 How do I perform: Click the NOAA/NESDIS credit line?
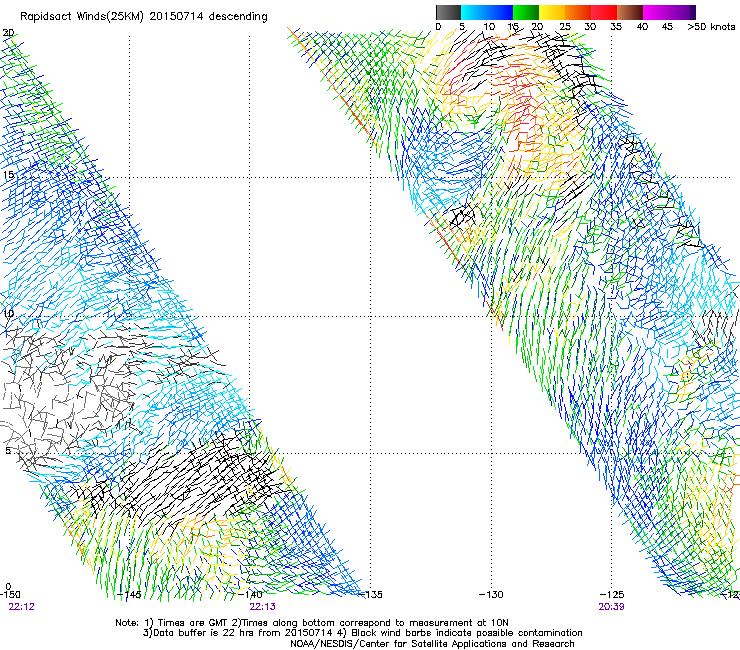pyautogui.click(x=432, y=644)
